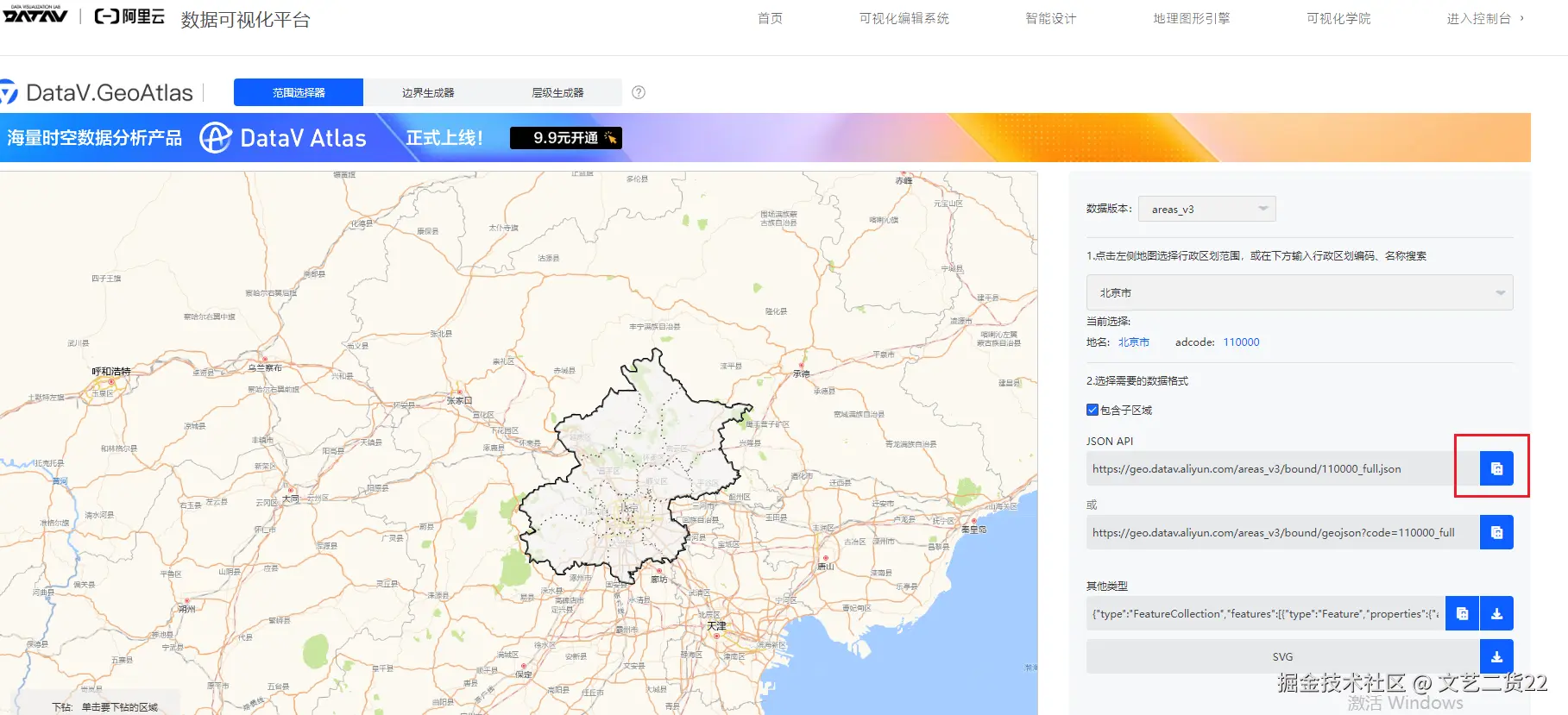Click 呼和浩特 on the map
The image size is (1568, 715).
(111, 372)
